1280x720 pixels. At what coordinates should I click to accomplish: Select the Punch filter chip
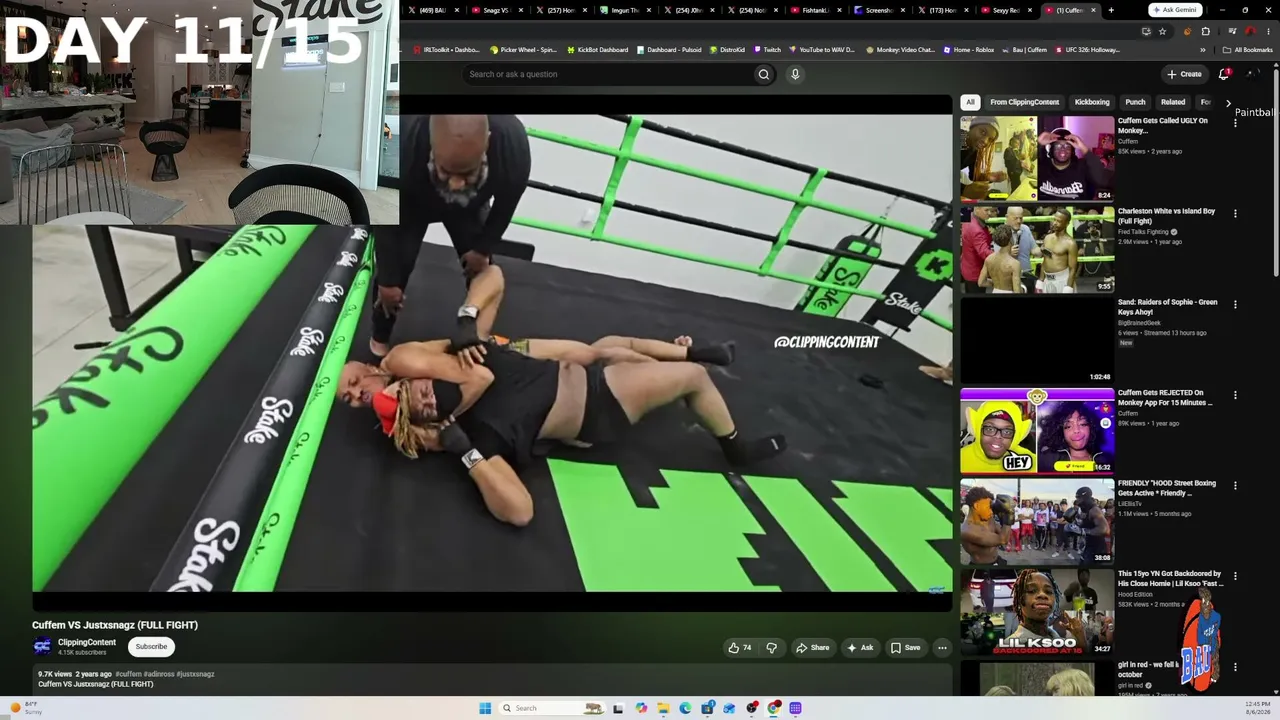click(x=1135, y=102)
